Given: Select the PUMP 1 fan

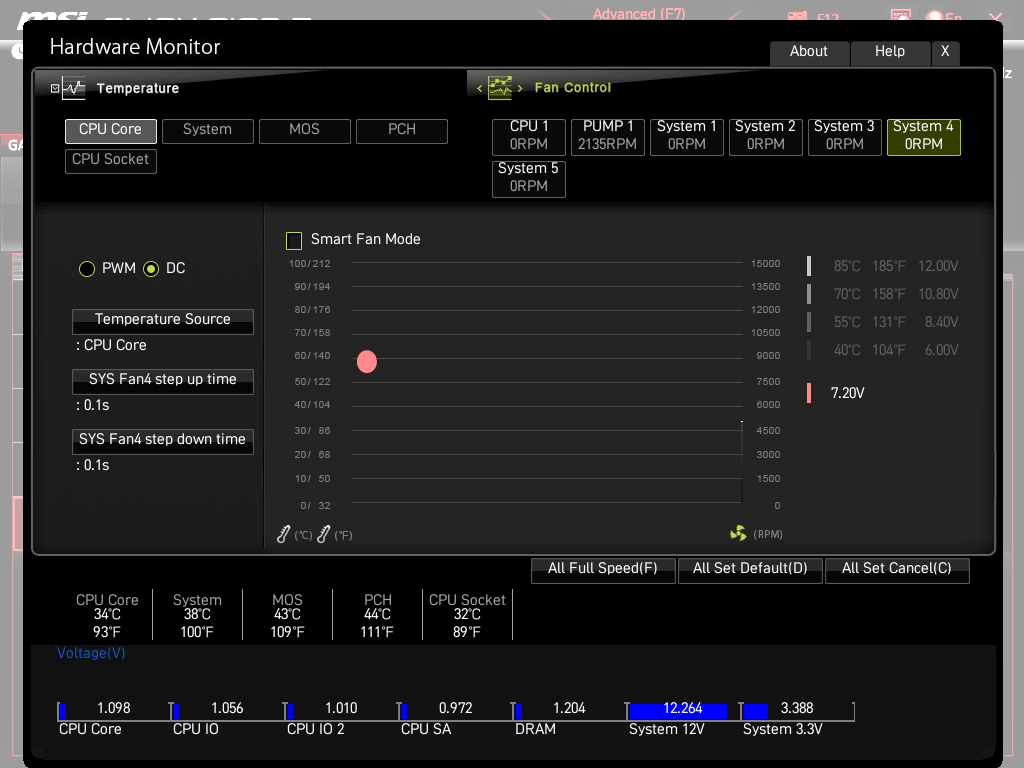Looking at the screenshot, I should click(x=608, y=136).
